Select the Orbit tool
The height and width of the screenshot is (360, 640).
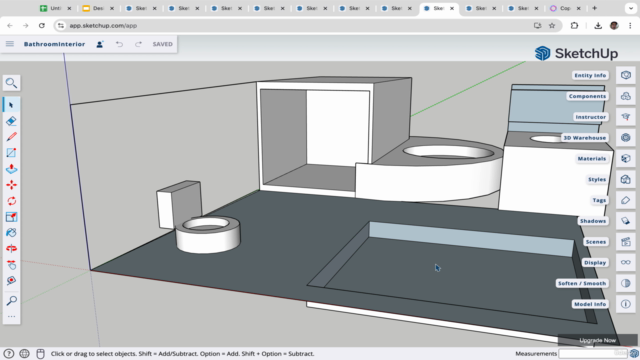[x=11, y=249]
